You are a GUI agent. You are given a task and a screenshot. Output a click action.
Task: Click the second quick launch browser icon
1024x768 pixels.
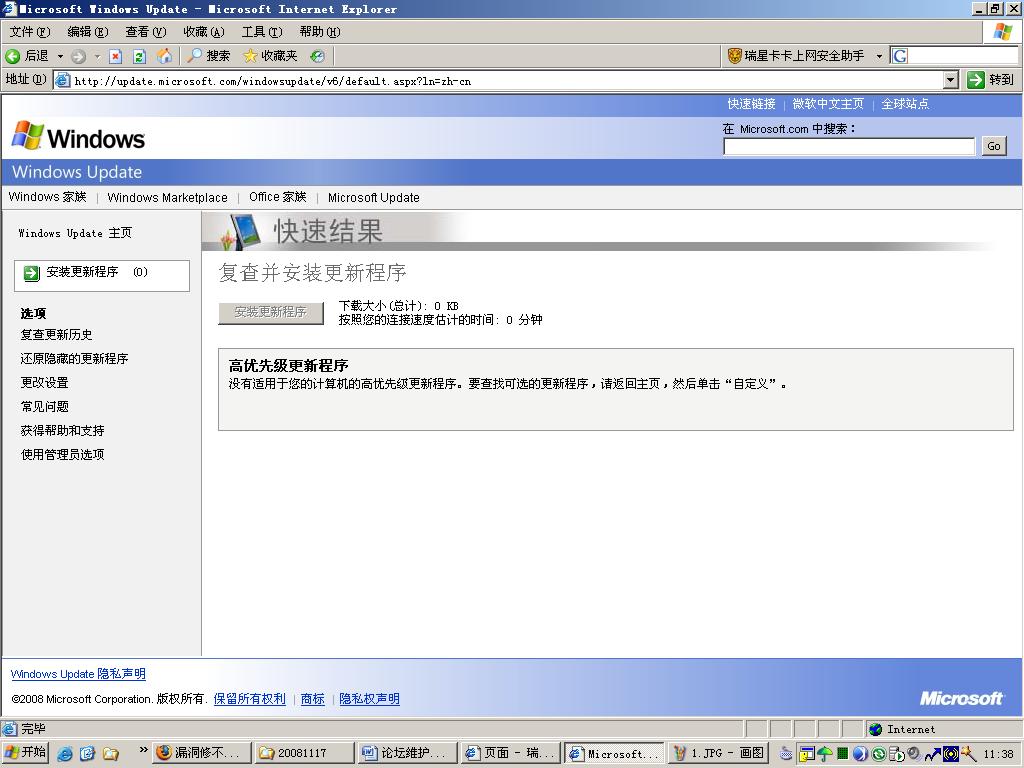[88, 754]
